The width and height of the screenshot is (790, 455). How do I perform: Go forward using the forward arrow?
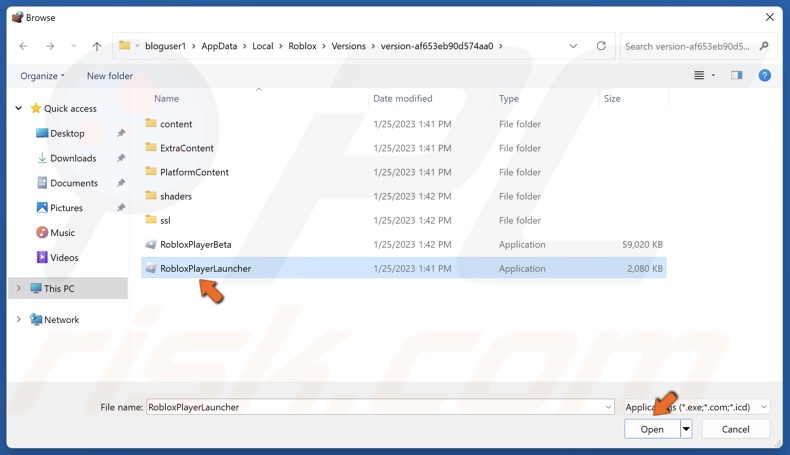coord(50,46)
